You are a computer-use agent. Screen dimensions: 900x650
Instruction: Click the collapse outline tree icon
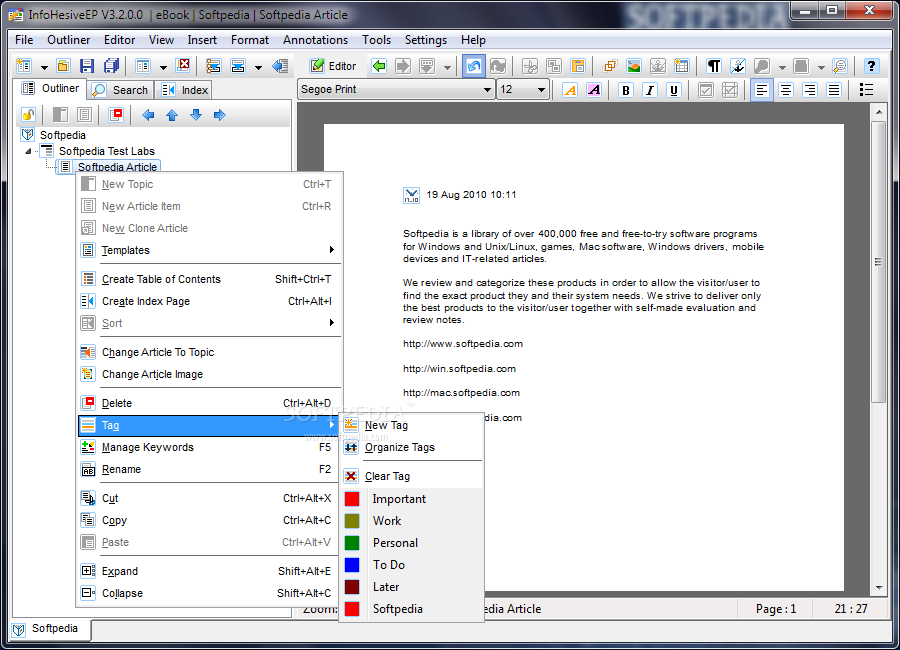(238, 66)
